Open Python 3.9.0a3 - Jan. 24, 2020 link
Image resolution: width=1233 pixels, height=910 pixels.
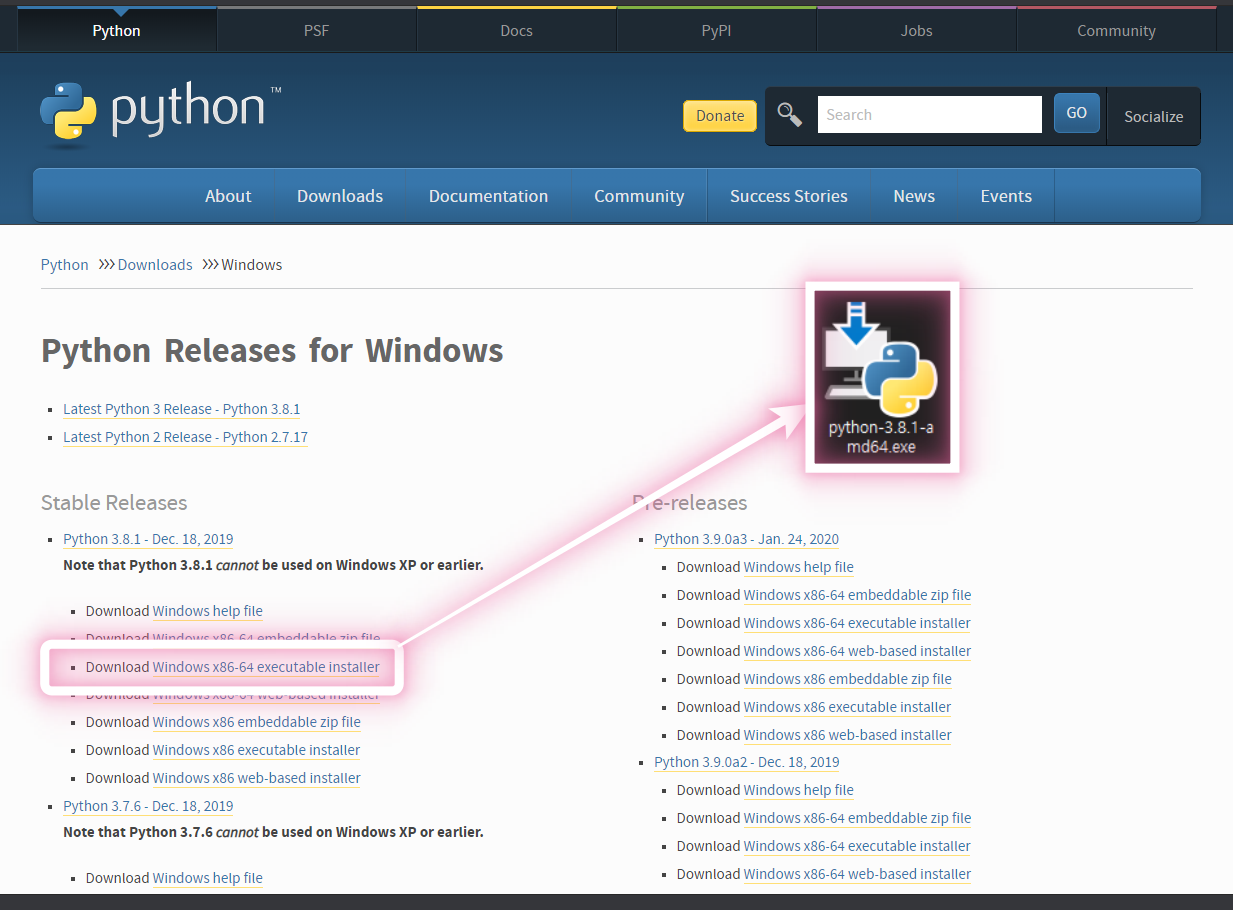(x=746, y=539)
